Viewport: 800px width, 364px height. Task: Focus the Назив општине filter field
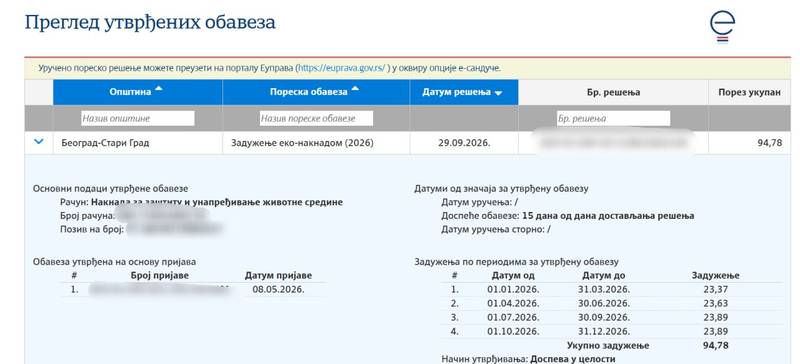(138, 118)
